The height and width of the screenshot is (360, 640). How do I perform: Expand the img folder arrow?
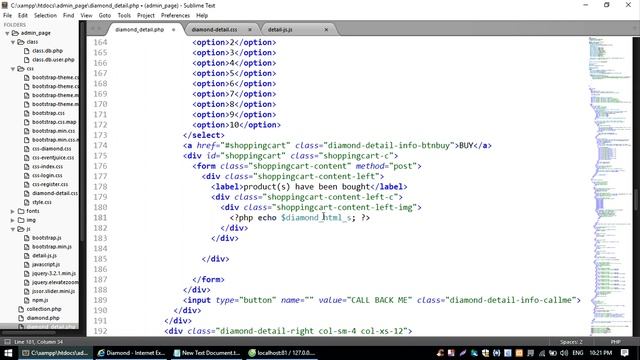point(13,220)
